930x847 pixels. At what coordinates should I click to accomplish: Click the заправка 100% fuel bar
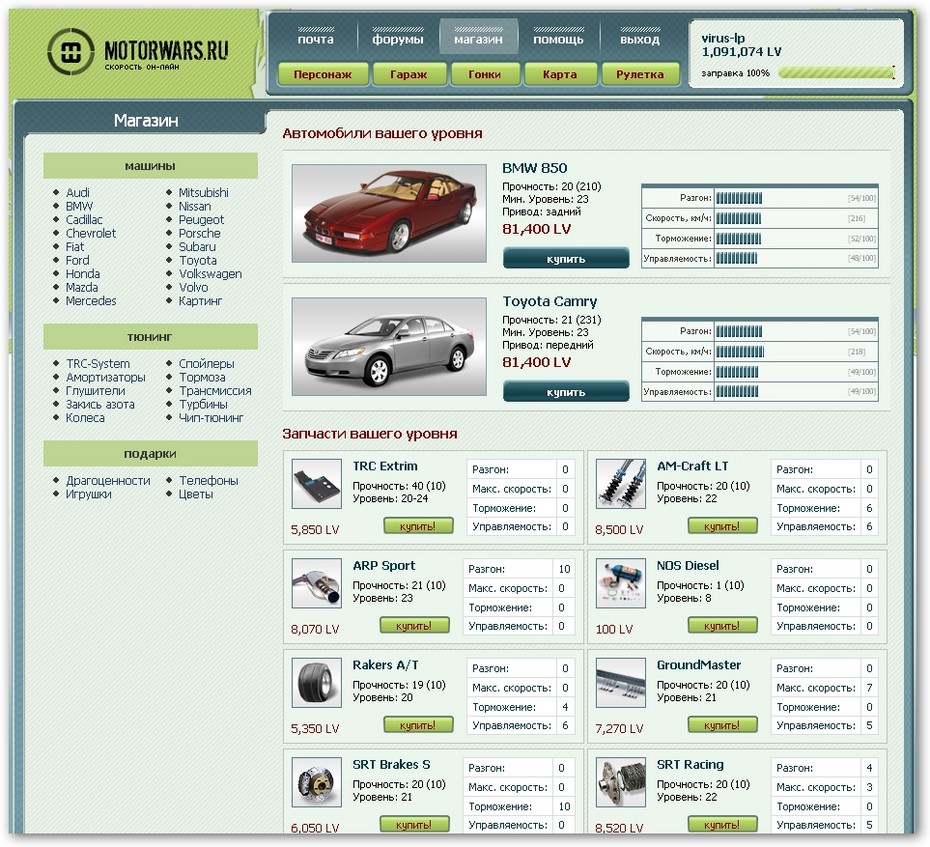tap(836, 73)
